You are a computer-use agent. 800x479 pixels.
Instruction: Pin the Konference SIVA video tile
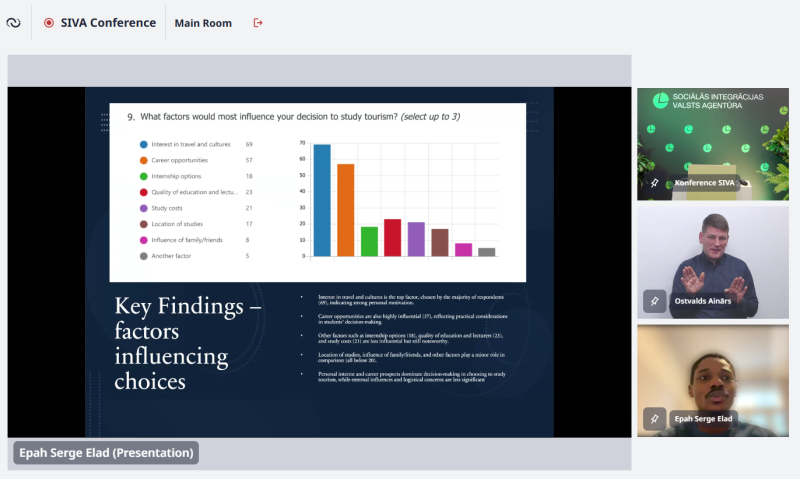pyautogui.click(x=654, y=183)
